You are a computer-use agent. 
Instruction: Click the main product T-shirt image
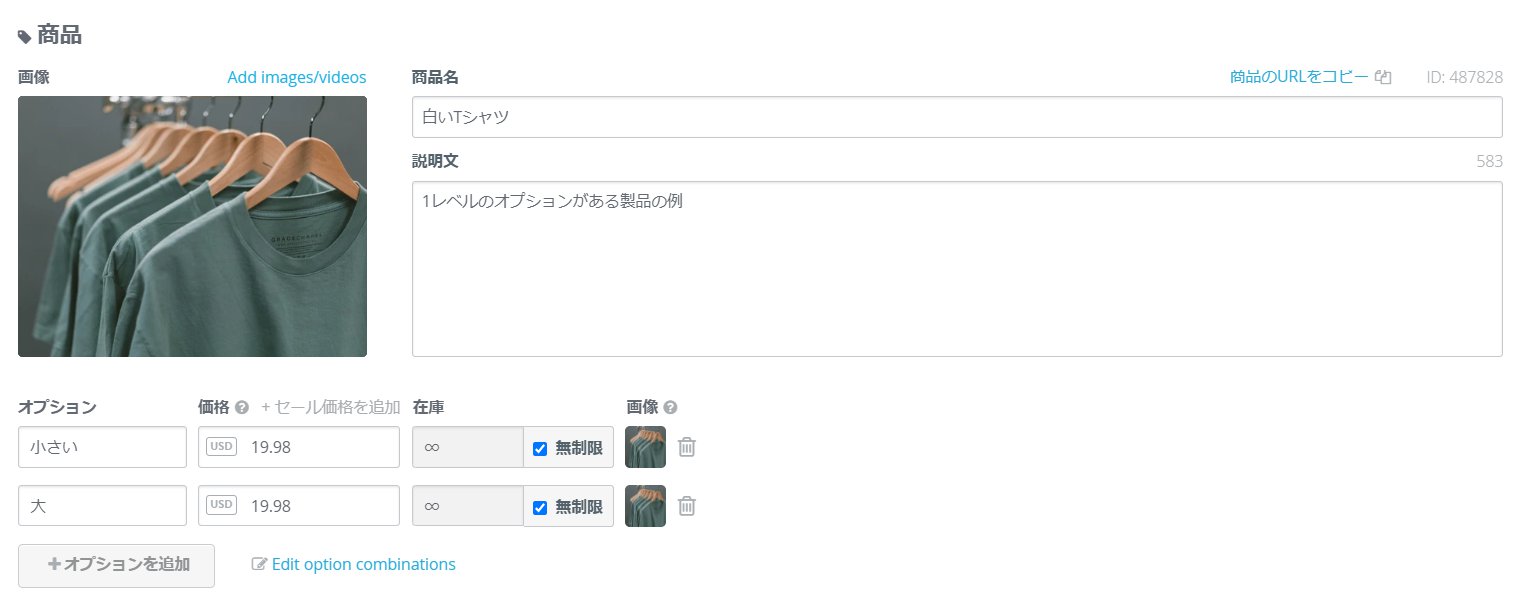(192, 226)
